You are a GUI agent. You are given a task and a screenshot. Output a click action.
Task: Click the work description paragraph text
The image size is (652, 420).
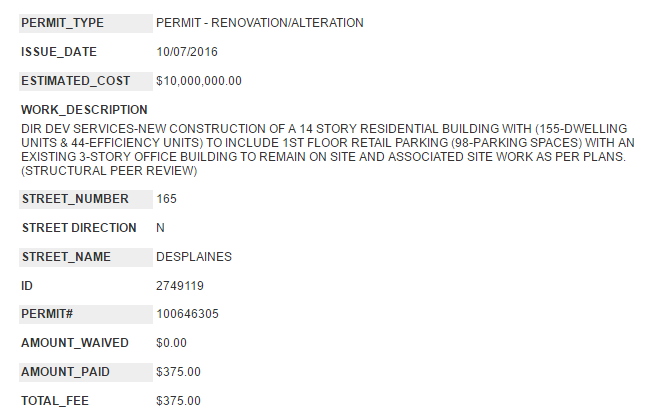(325, 150)
